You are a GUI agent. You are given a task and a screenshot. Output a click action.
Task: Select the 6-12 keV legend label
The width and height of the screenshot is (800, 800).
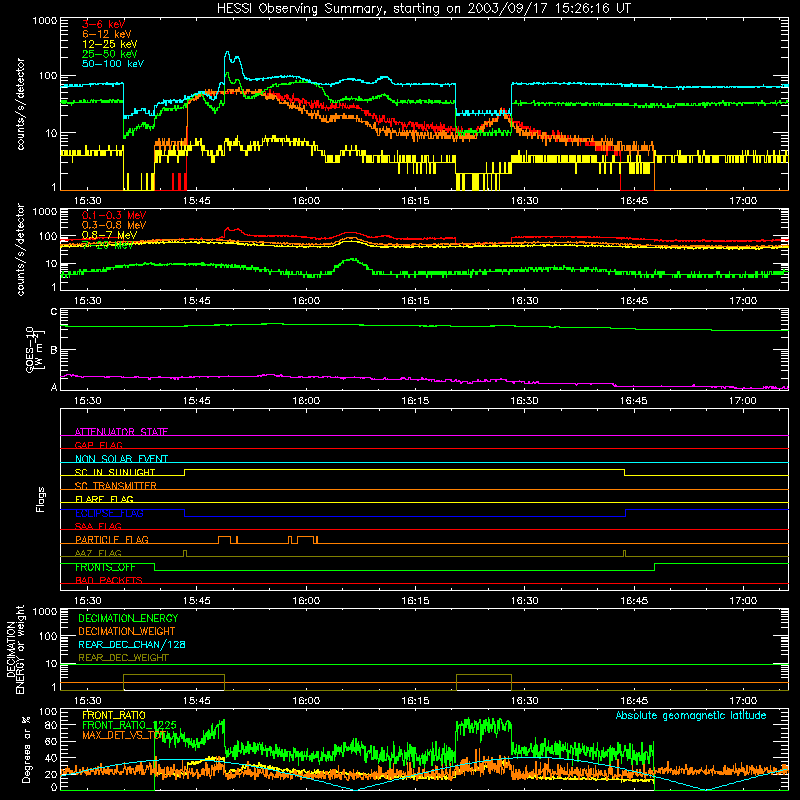[x=107, y=34]
